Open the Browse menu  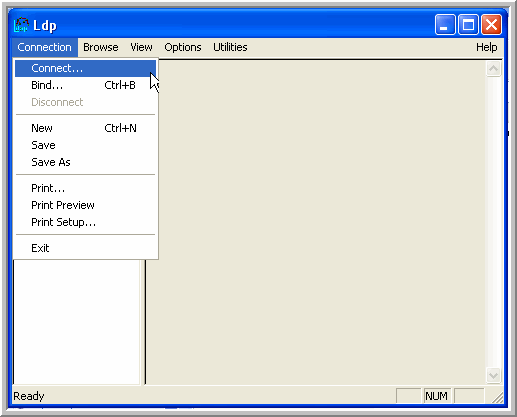point(101,47)
